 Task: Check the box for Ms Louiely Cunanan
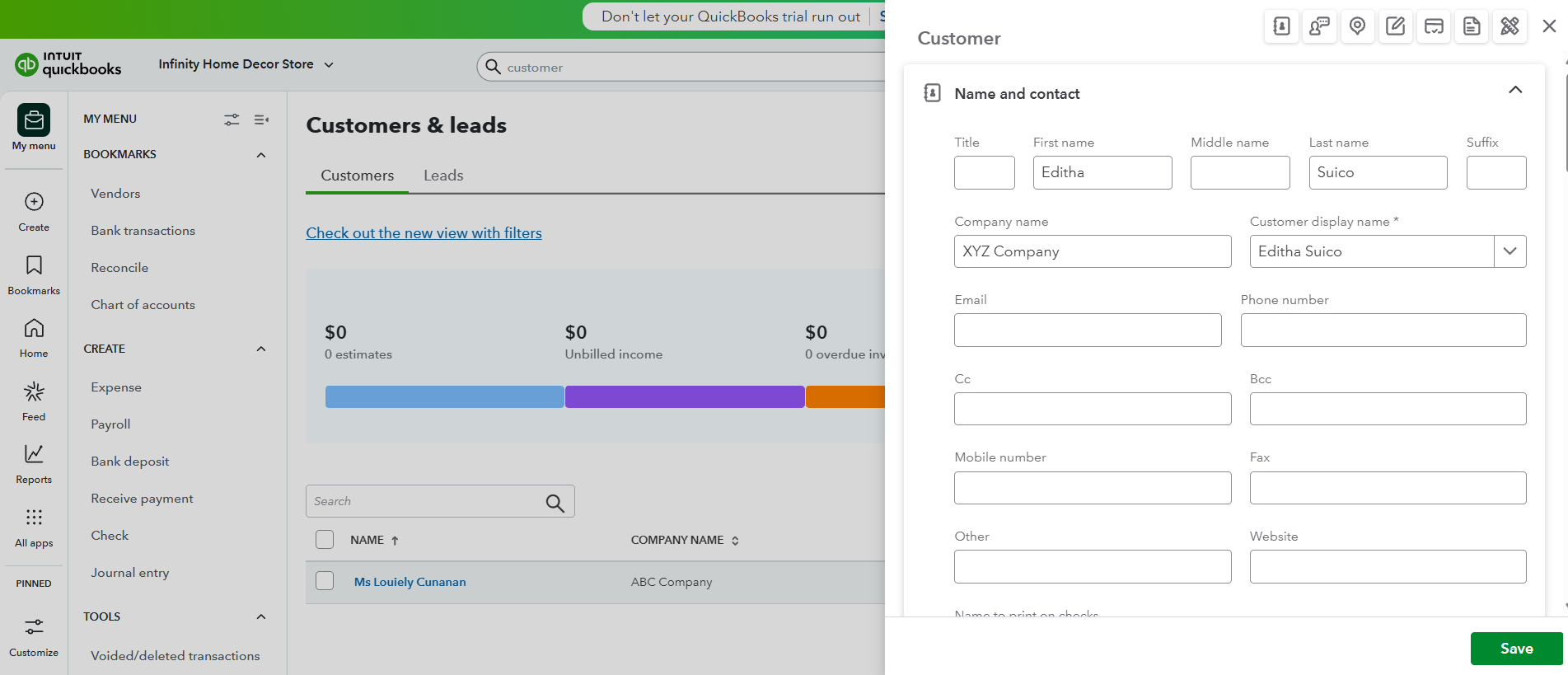(x=325, y=581)
